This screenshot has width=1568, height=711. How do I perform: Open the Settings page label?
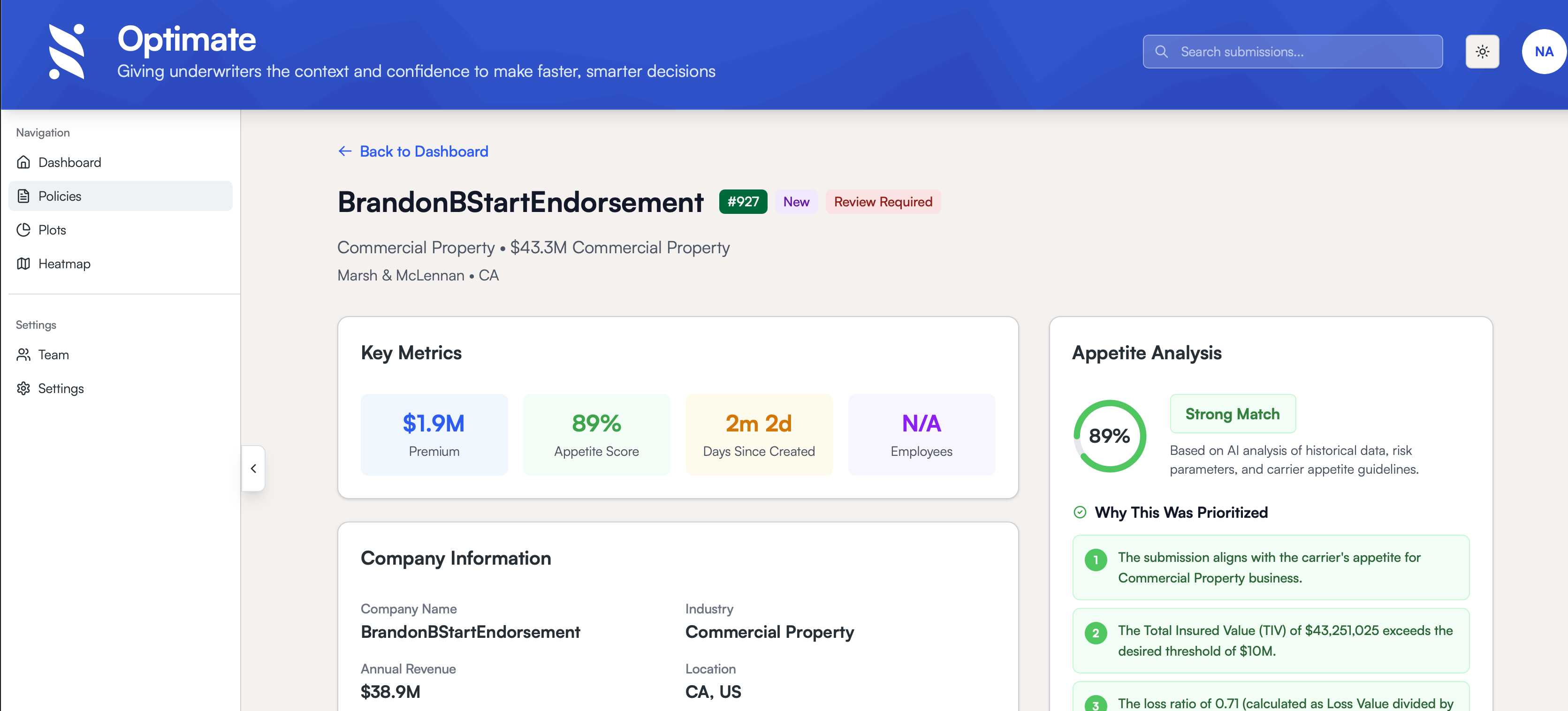pyautogui.click(x=61, y=388)
